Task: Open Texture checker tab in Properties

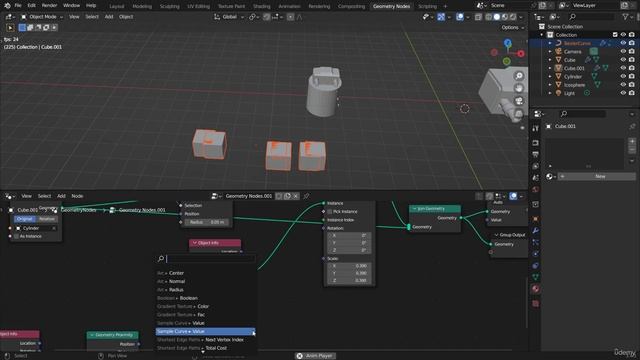Action: coord(536,304)
